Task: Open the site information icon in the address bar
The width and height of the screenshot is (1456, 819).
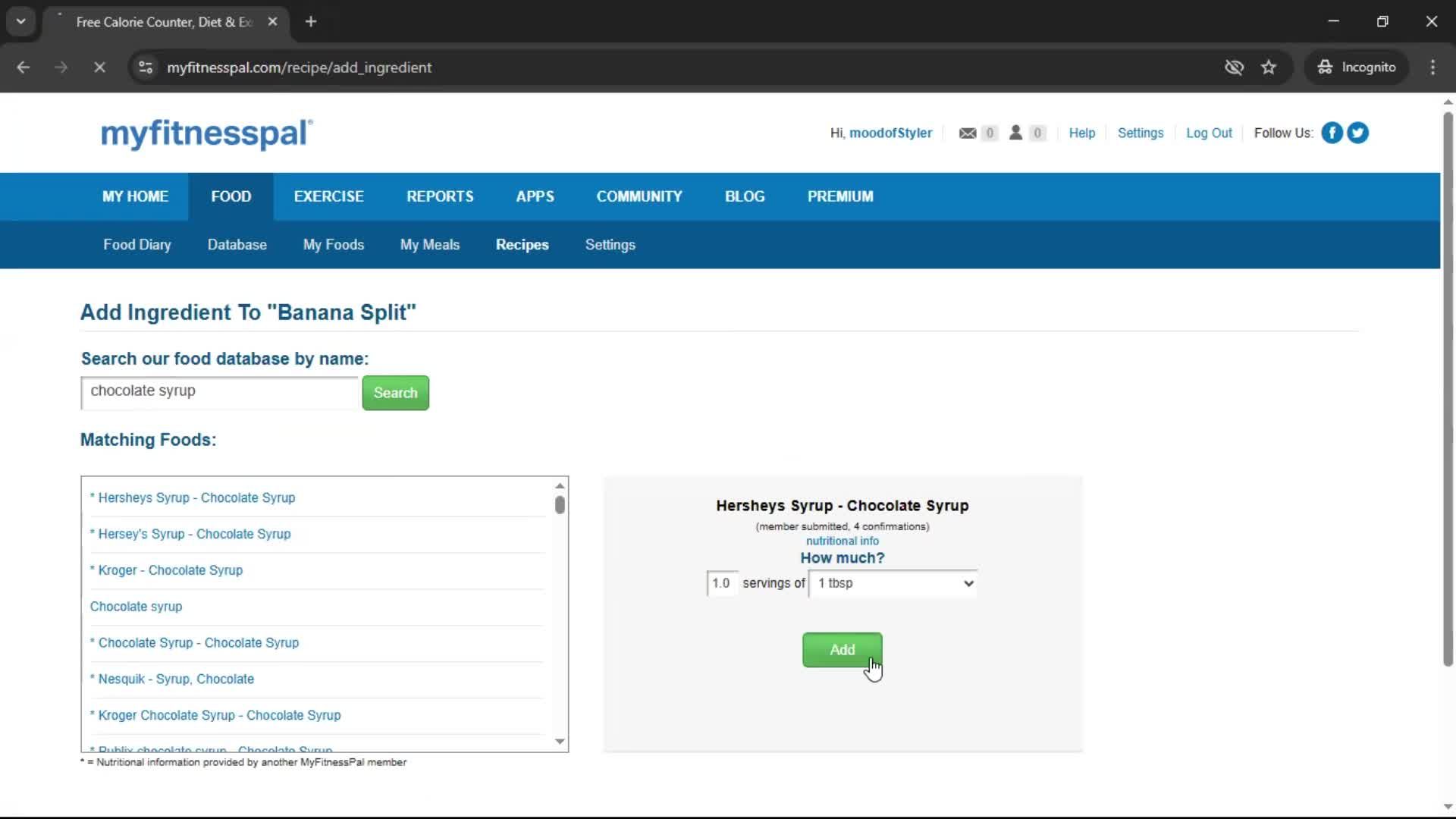Action: tap(146, 67)
